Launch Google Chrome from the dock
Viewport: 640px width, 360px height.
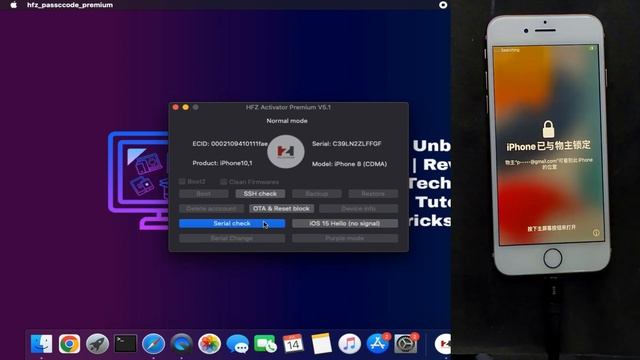(x=69, y=344)
